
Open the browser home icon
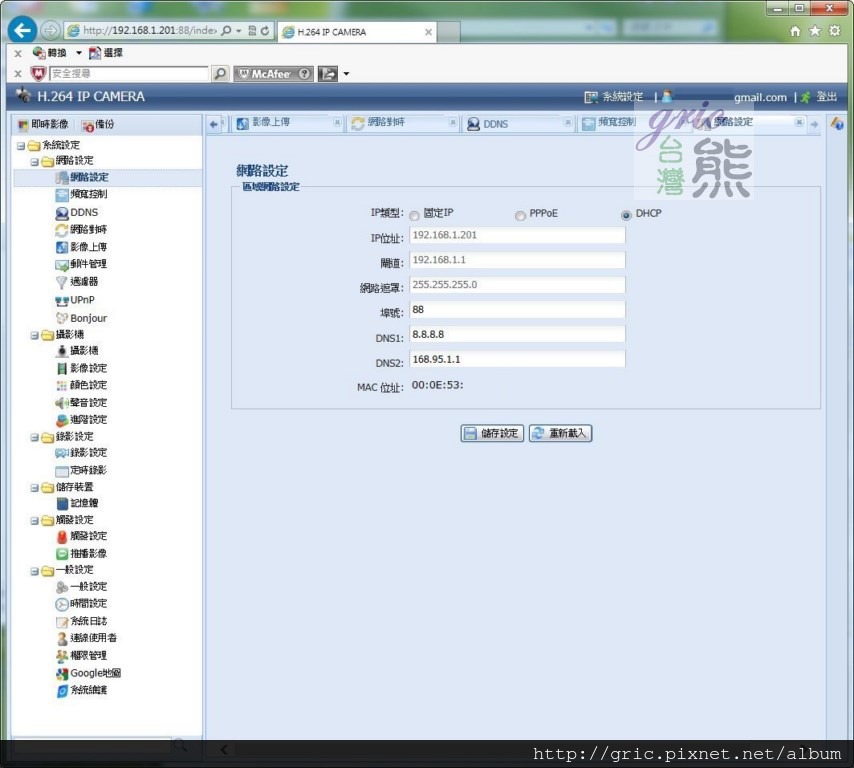tap(795, 31)
